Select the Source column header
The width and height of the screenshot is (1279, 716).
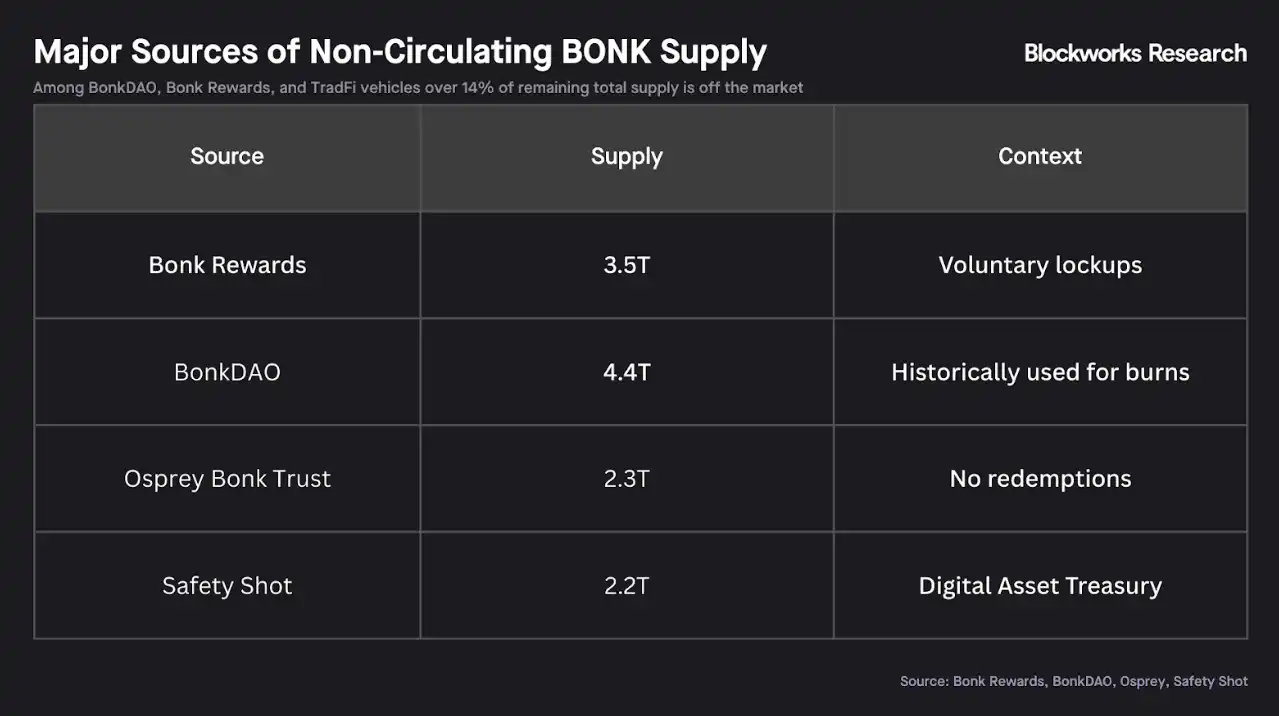(227, 156)
